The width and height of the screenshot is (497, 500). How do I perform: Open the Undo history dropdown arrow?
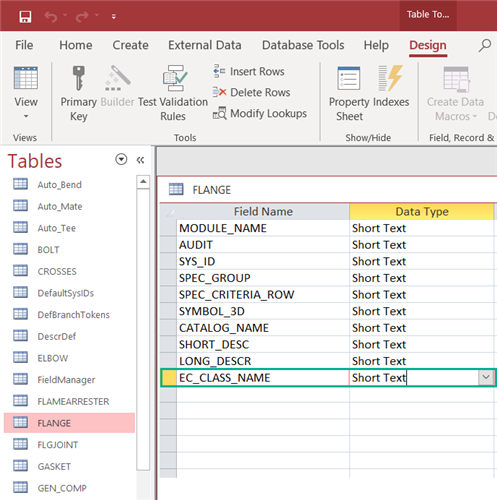65,15
